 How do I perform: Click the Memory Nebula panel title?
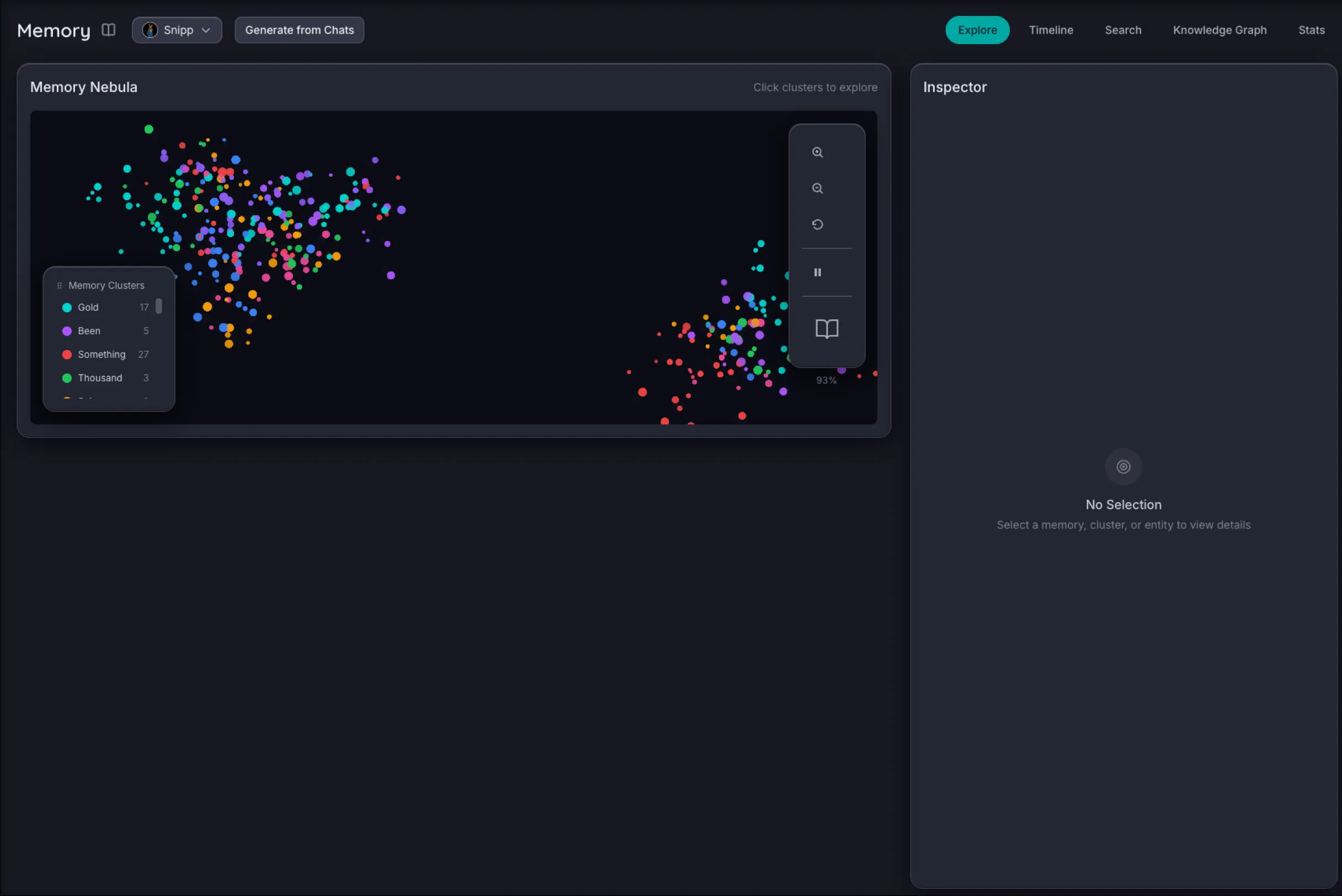(x=83, y=87)
